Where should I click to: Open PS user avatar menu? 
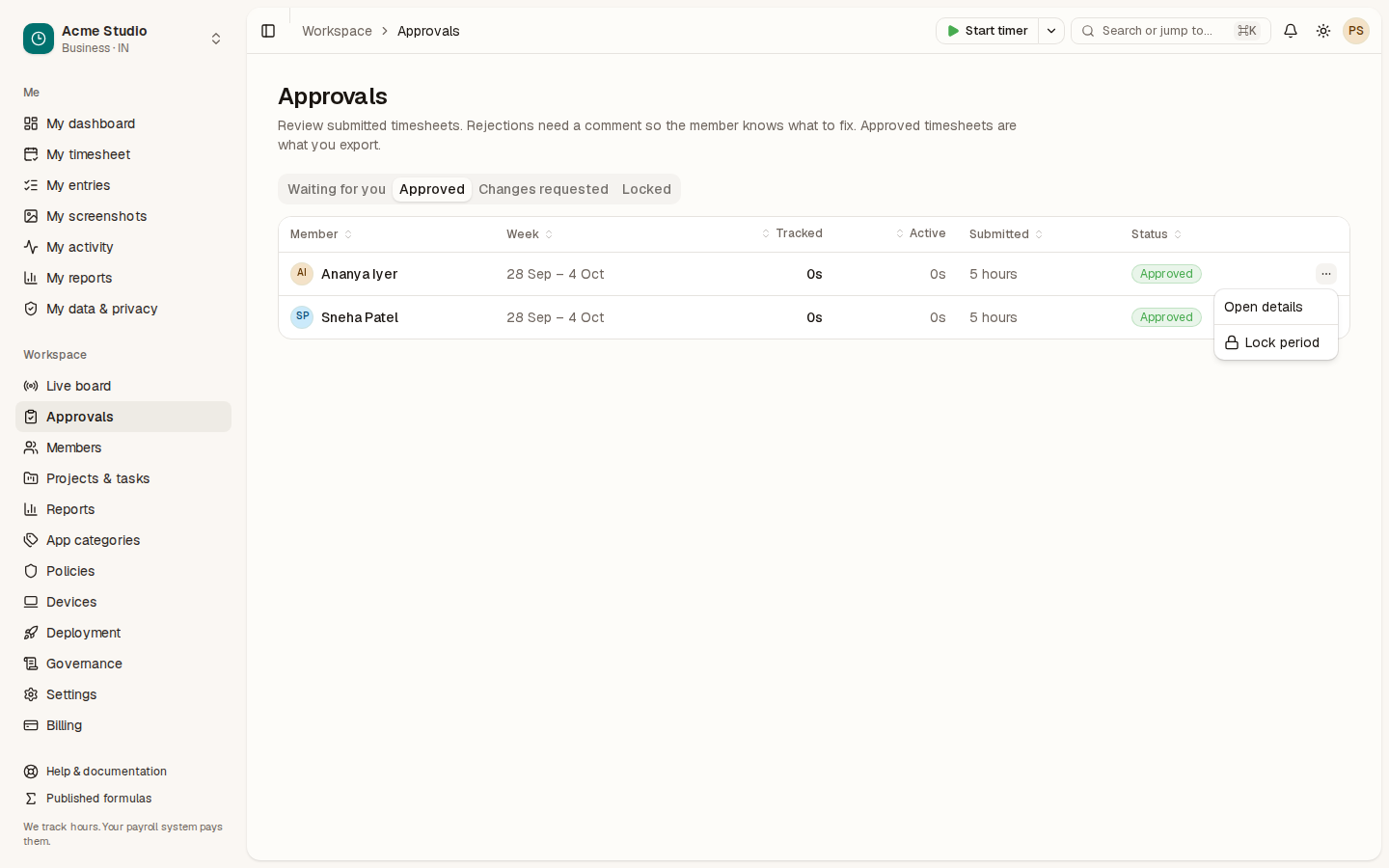pyautogui.click(x=1356, y=31)
